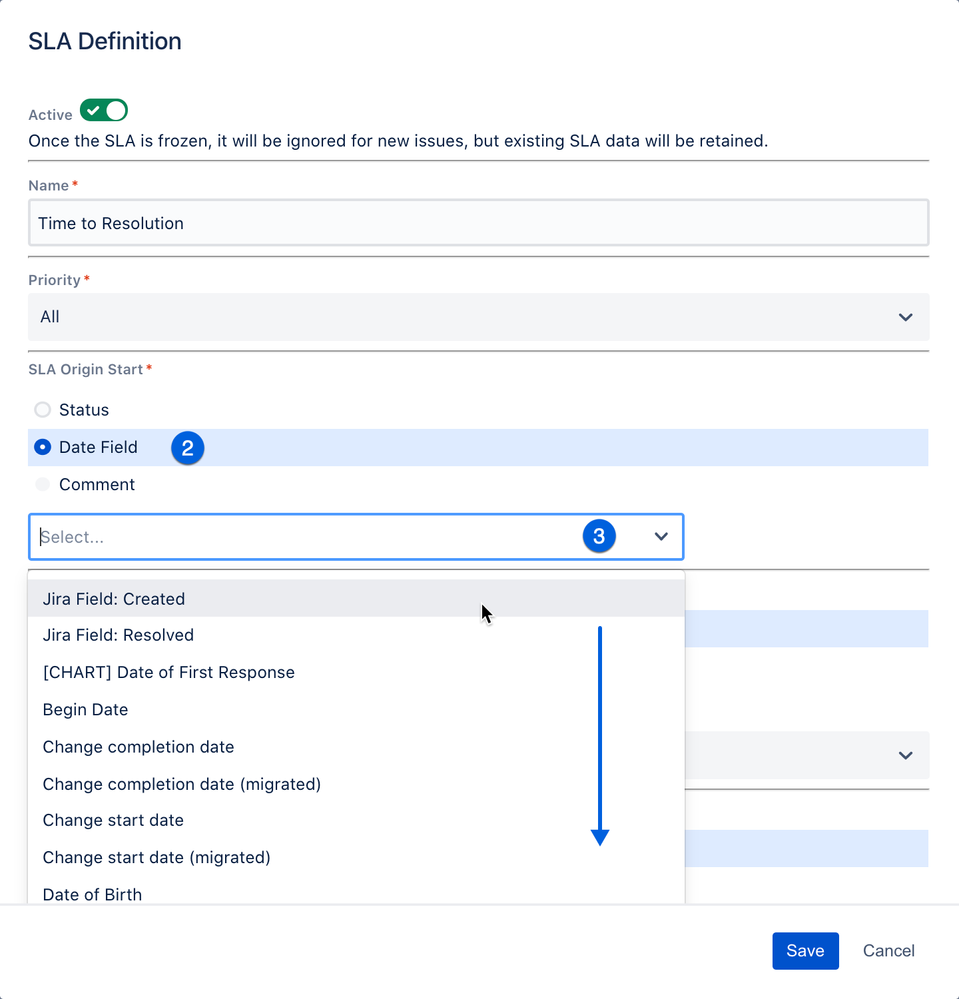Click the Cancel button
The height and width of the screenshot is (999, 959).
[x=889, y=951]
